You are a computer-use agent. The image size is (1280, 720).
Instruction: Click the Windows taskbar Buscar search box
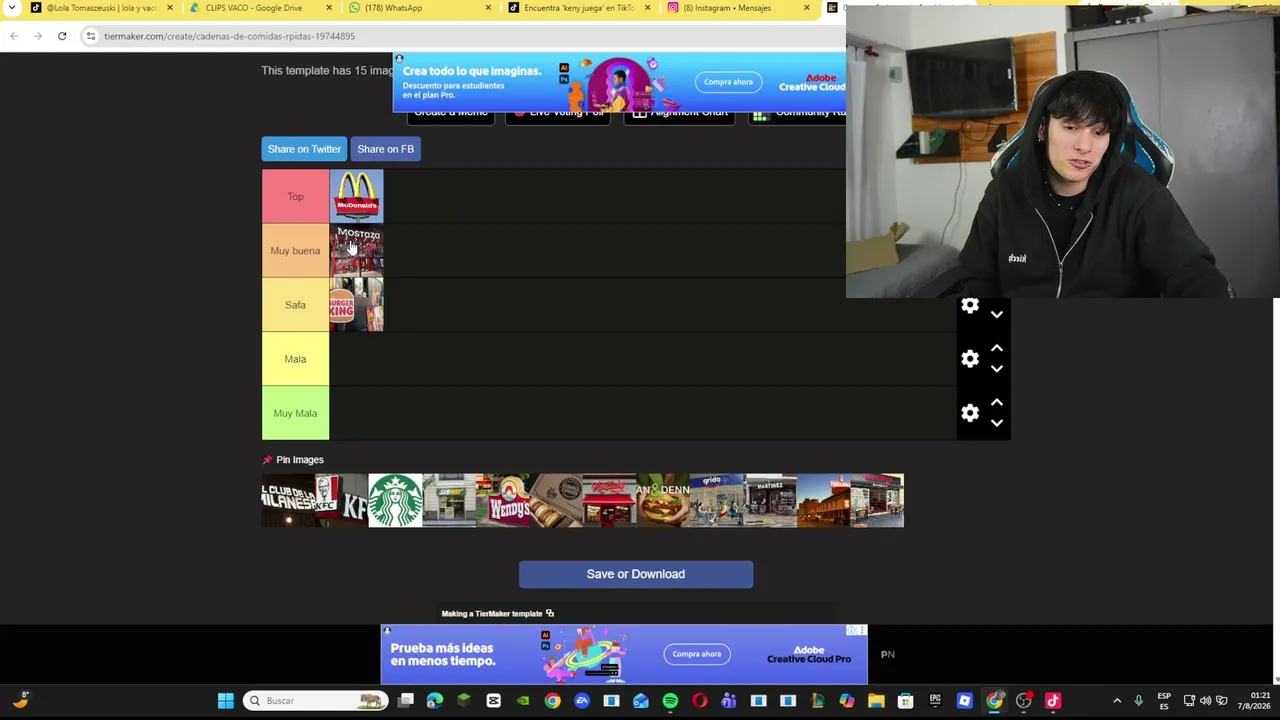(317, 701)
